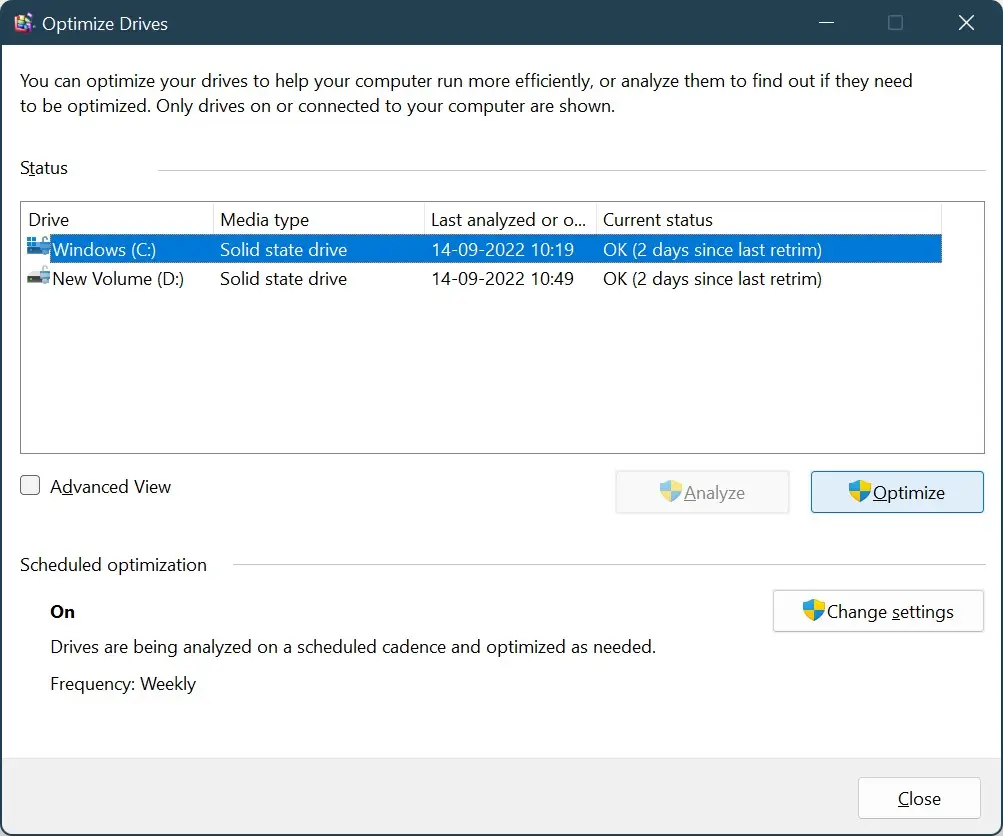Click the Analyze button
Screen dimensions: 1003x836
click(702, 492)
